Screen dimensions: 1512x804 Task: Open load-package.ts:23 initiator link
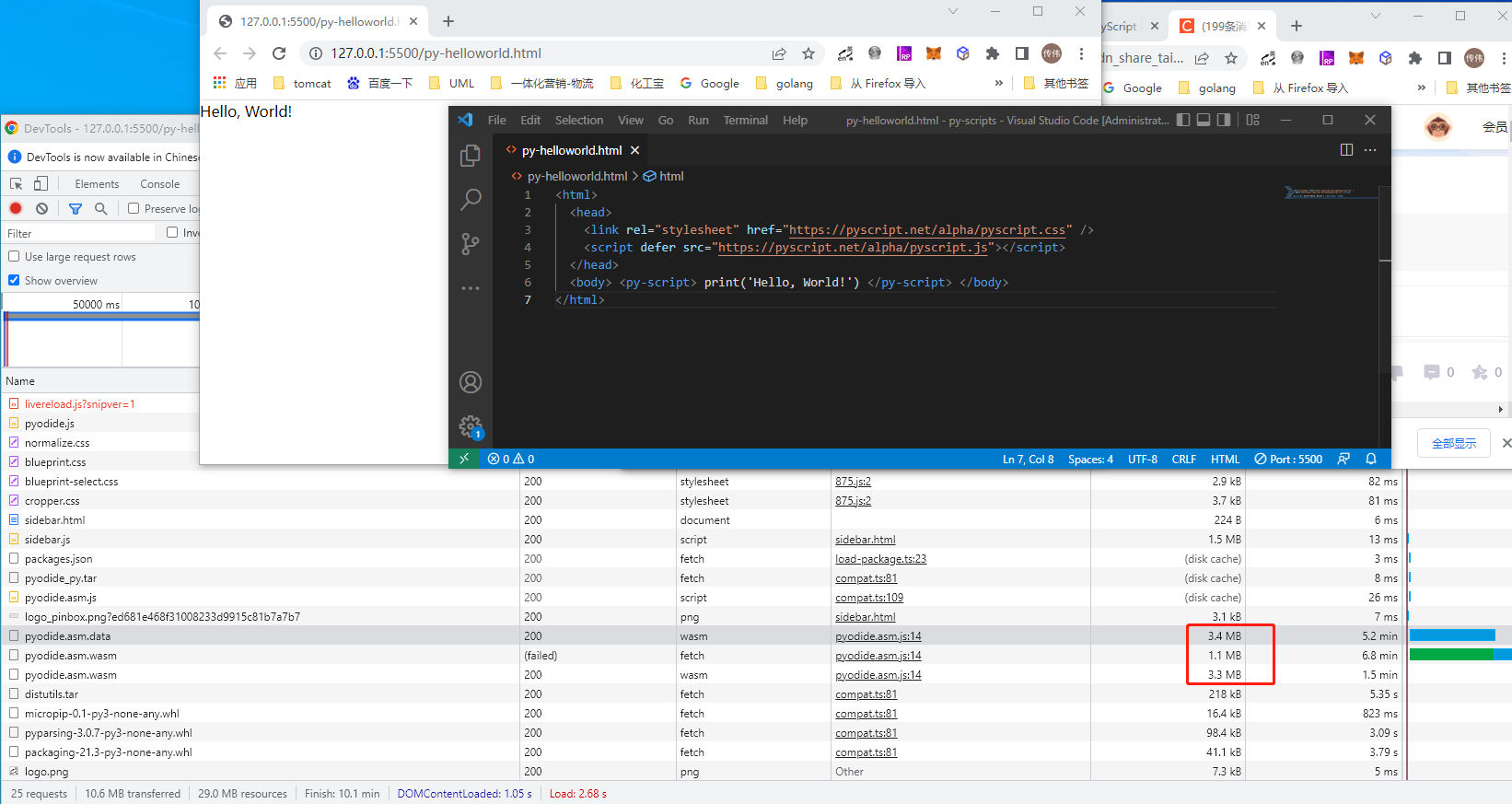pyautogui.click(x=880, y=559)
